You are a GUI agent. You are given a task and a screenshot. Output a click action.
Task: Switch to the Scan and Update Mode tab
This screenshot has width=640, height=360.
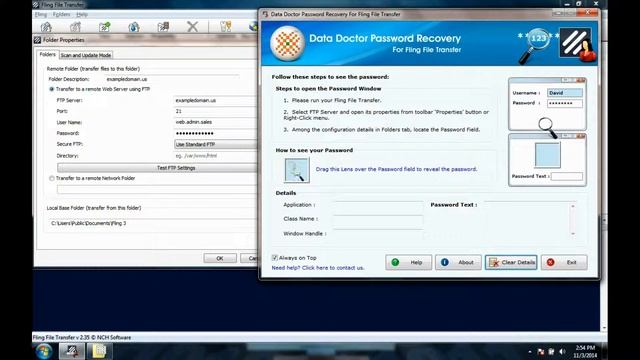[x=86, y=55]
